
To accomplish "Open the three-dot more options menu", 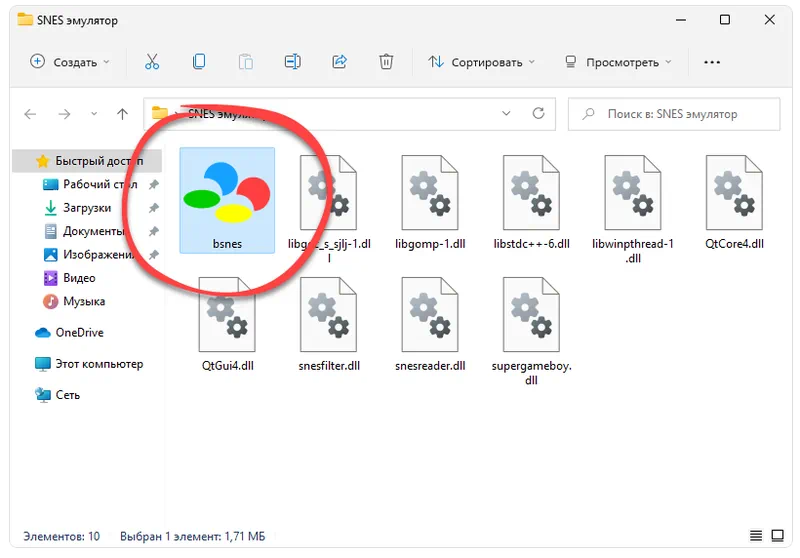I will point(712,62).
